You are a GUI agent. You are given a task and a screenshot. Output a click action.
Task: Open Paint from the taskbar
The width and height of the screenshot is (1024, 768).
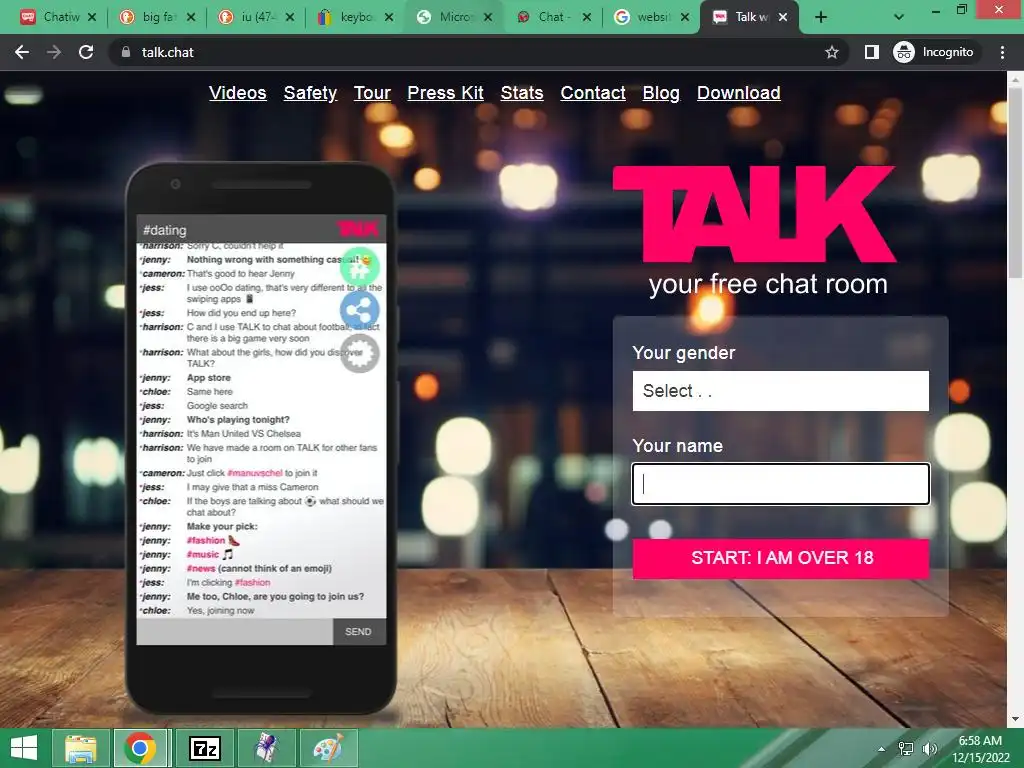pos(328,748)
